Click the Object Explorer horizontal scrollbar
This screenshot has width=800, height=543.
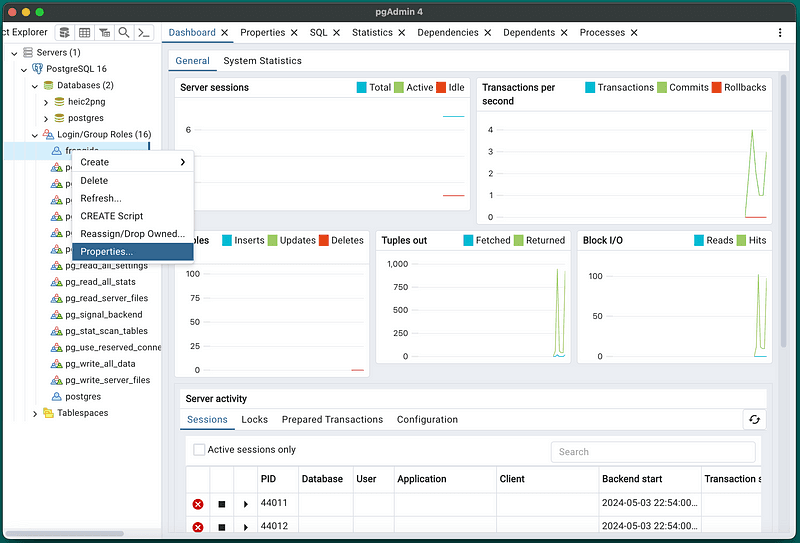[64, 534]
